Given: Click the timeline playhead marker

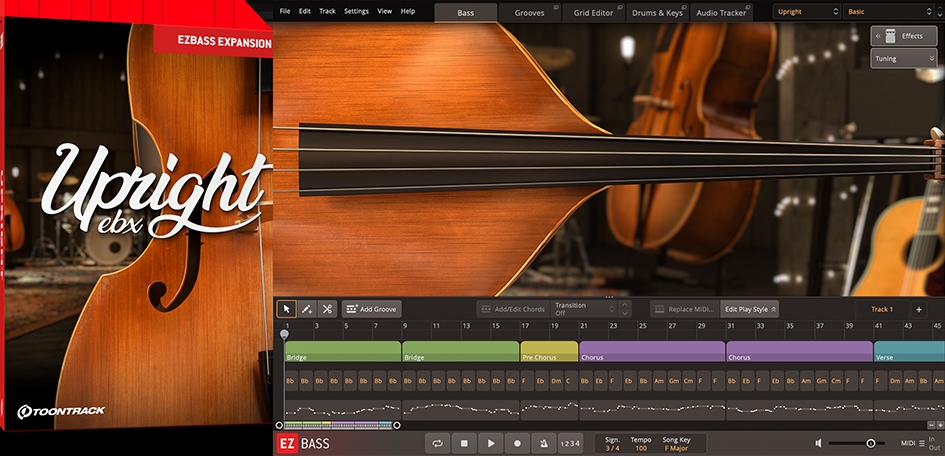Looking at the screenshot, I should pyautogui.click(x=284, y=334).
